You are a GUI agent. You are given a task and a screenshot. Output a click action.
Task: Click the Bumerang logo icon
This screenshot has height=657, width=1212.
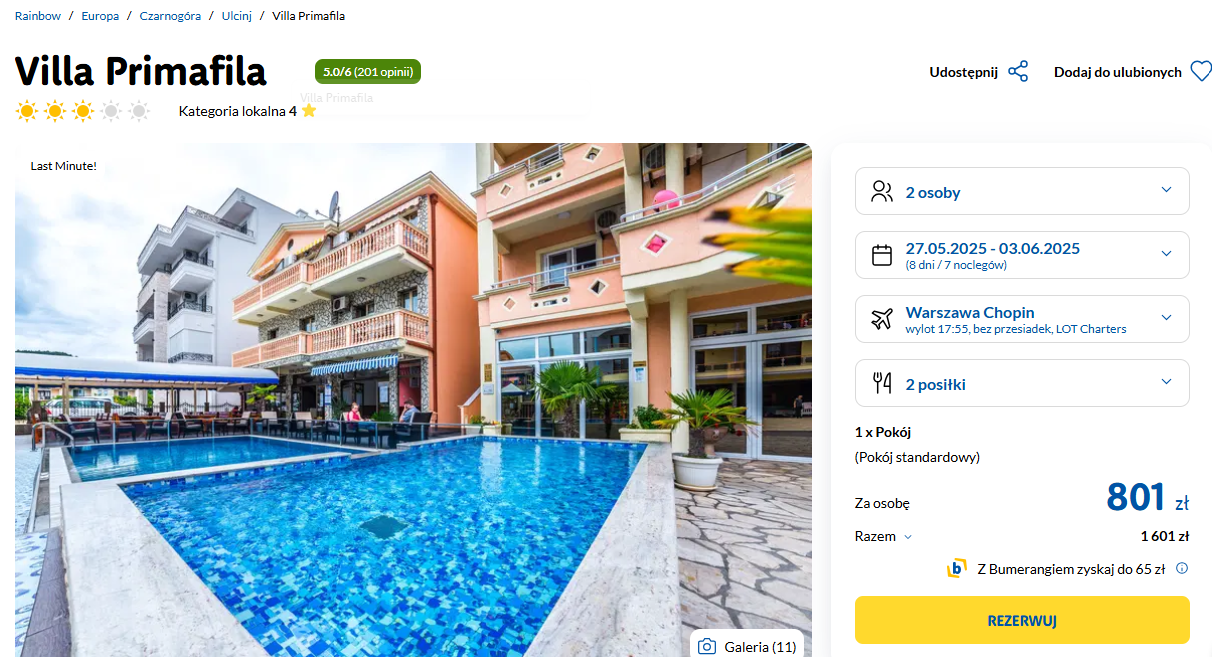tap(957, 569)
